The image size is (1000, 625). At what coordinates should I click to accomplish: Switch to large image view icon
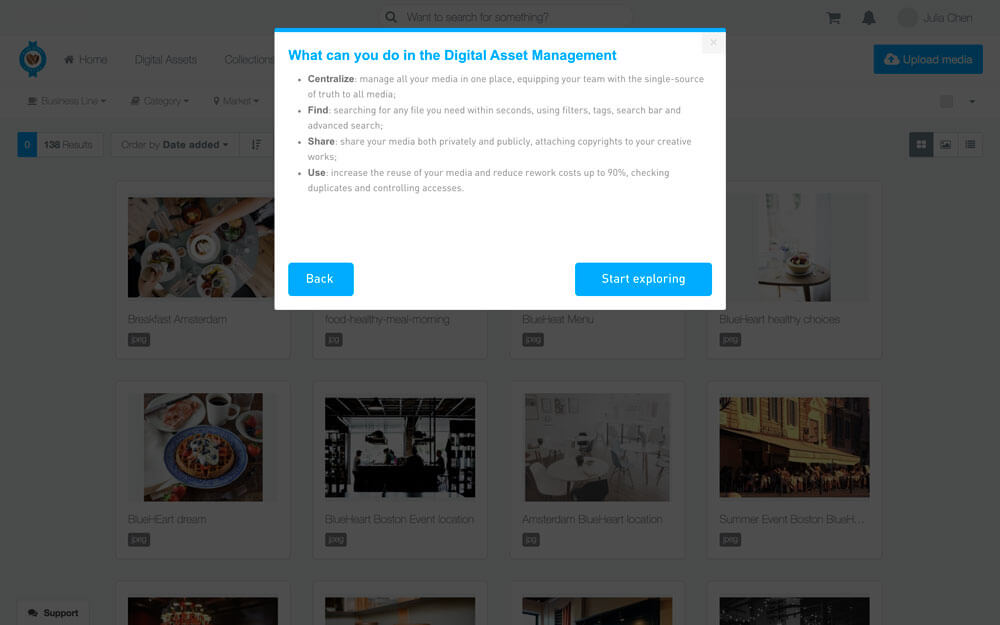945,145
